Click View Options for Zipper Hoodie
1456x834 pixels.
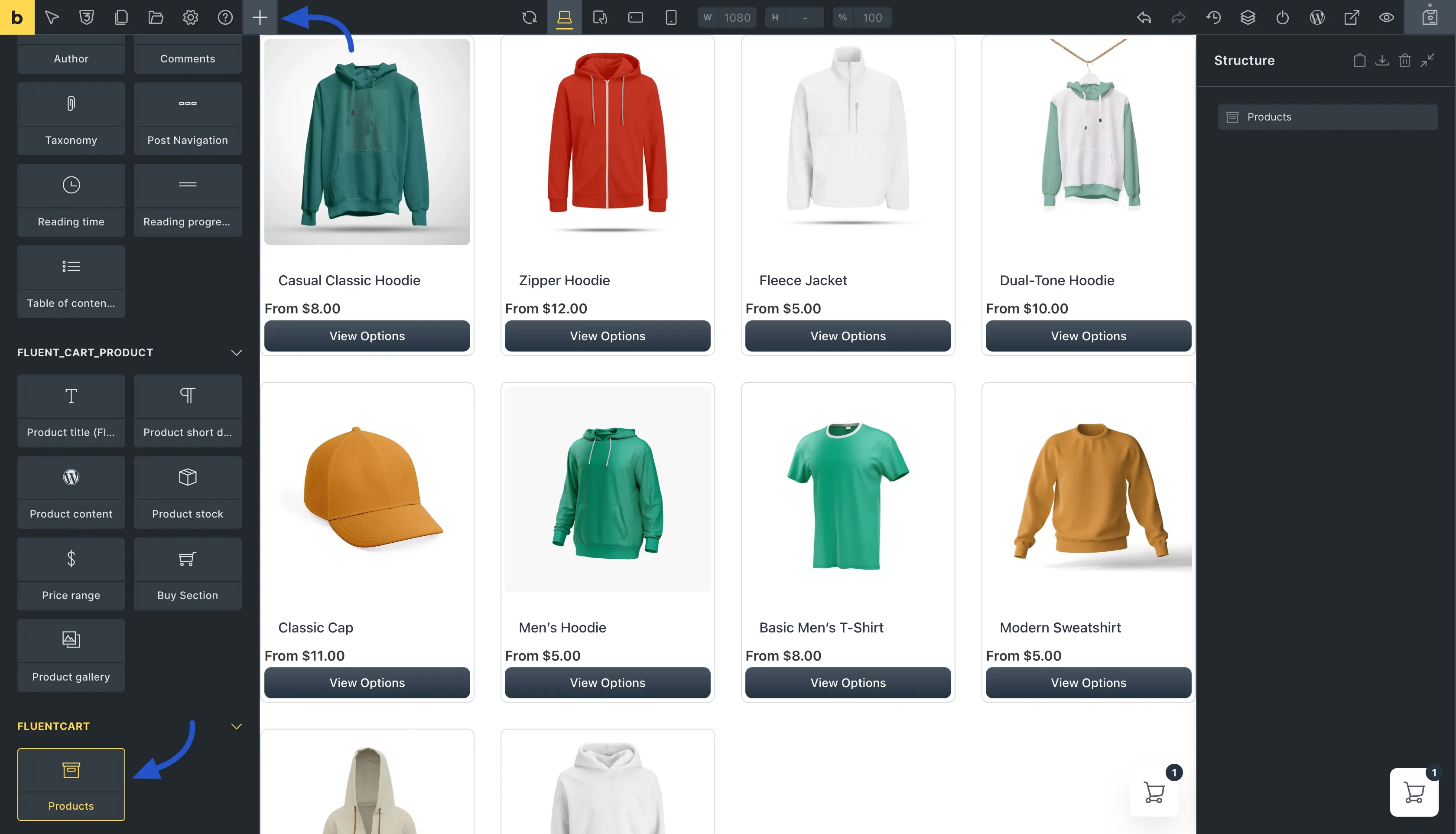tap(607, 336)
